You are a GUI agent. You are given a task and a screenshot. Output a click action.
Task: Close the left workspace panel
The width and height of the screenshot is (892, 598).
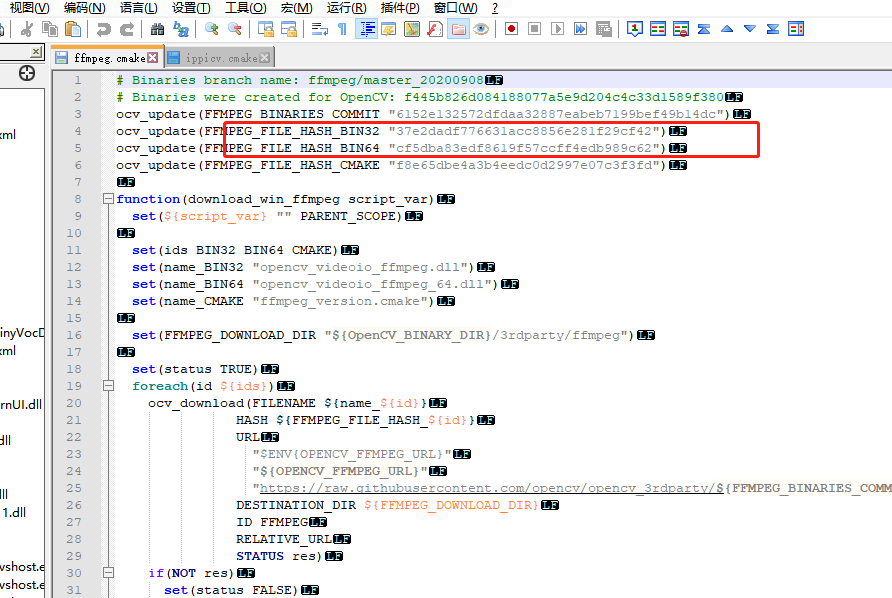point(36,52)
